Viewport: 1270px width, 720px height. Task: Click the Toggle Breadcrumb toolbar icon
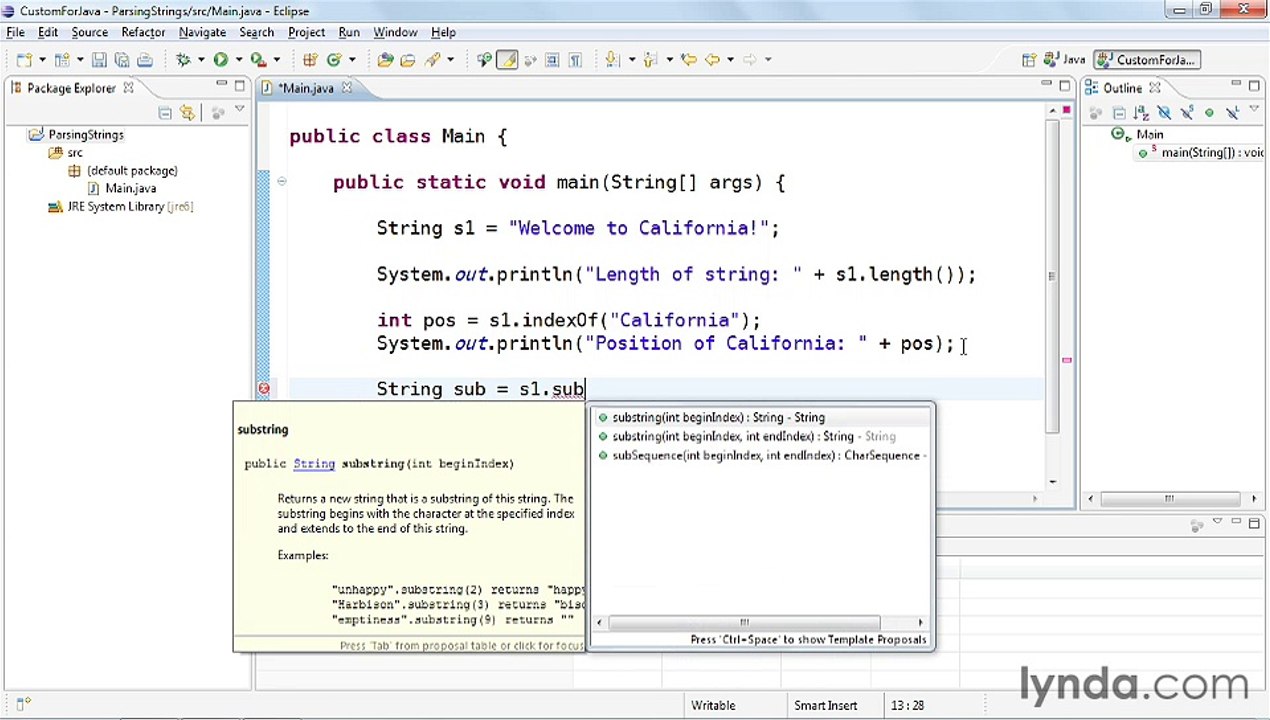pyautogui.click(x=485, y=60)
